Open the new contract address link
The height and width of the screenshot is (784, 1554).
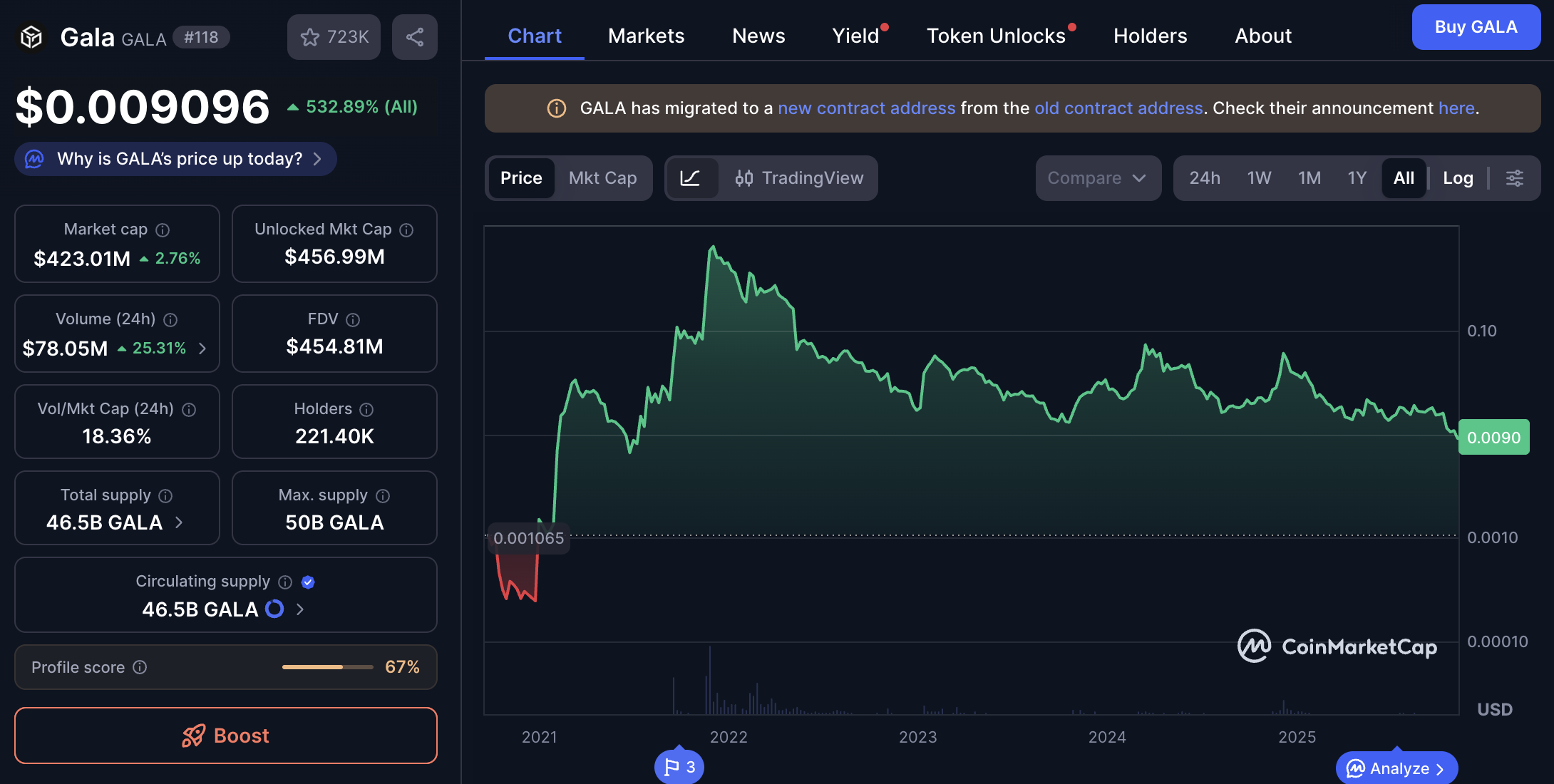pos(866,108)
